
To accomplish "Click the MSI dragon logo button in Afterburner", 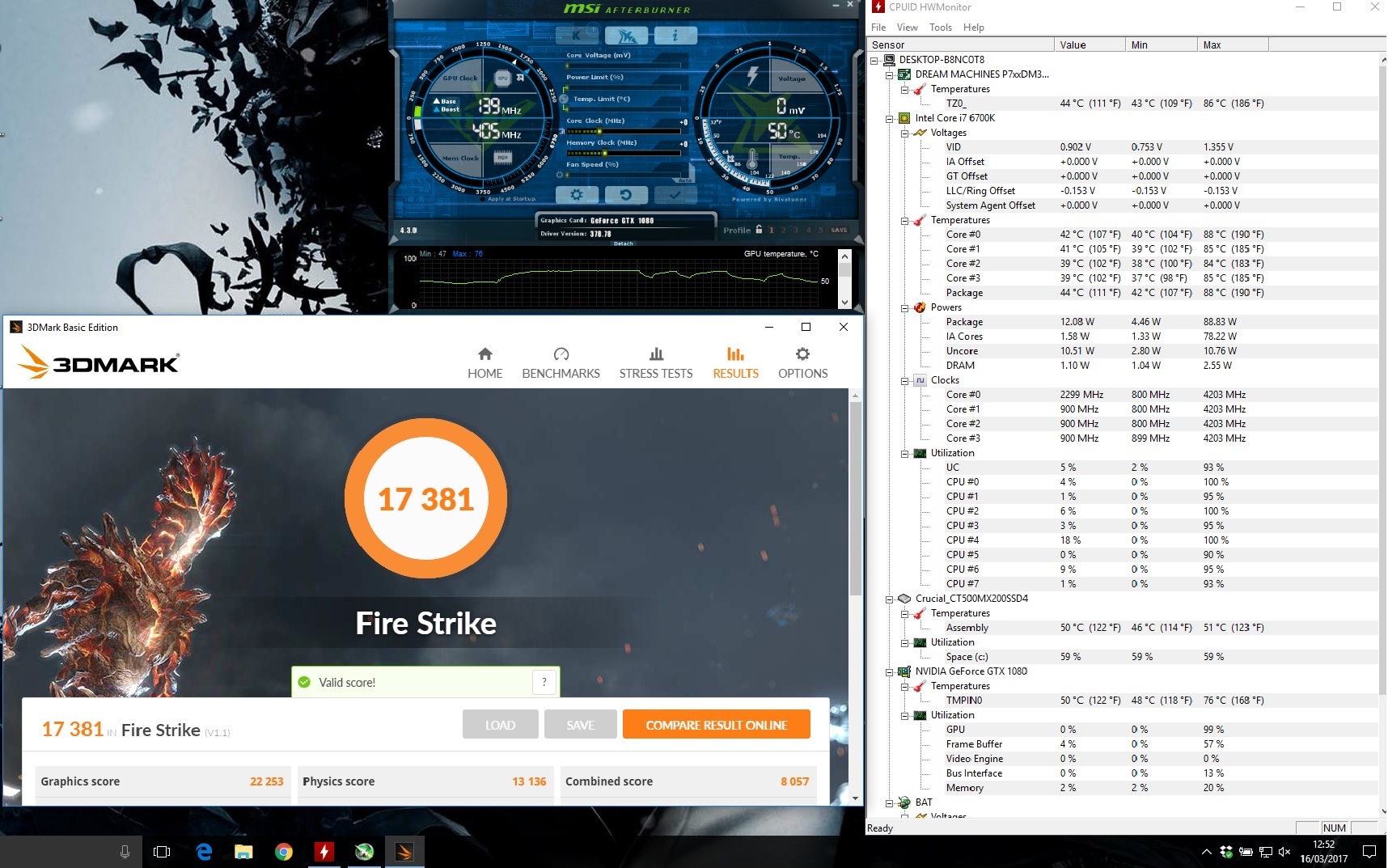I will (626, 35).
